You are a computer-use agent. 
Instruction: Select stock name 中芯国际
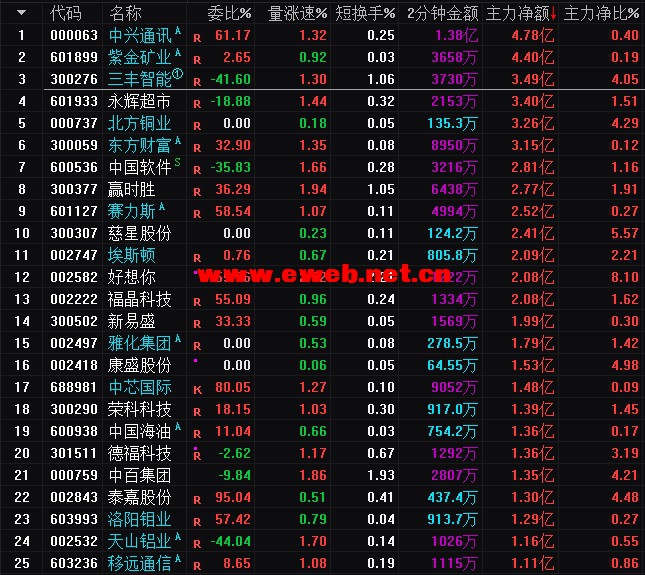click(140, 387)
